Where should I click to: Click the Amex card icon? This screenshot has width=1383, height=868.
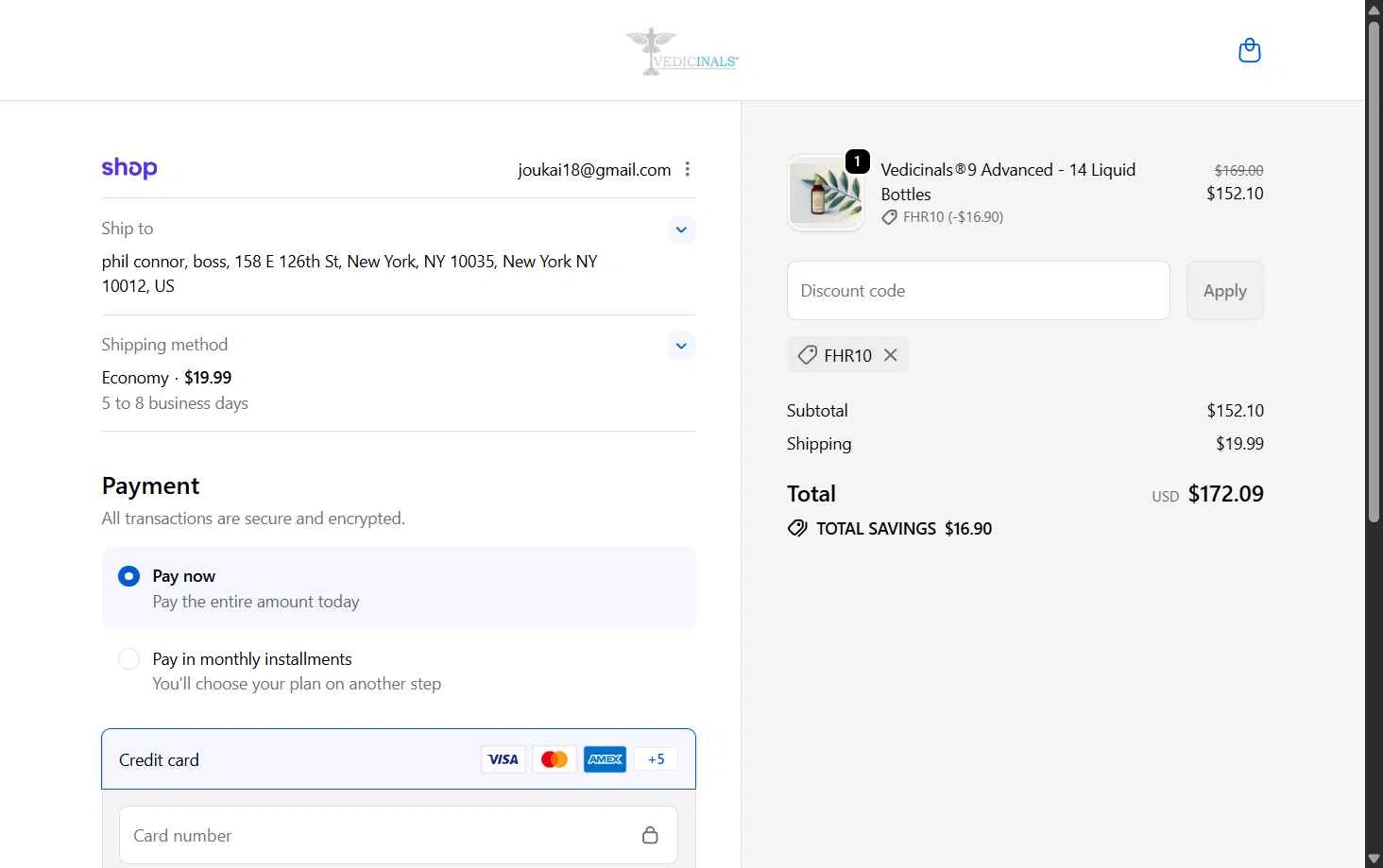click(x=605, y=759)
